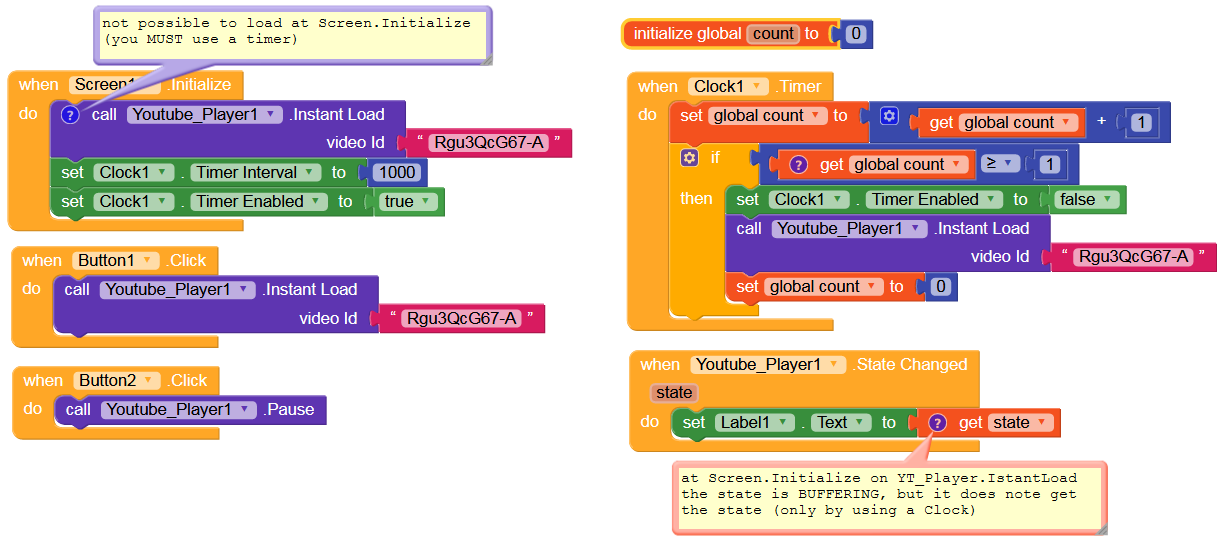Click the comment icon on the compared get global count
The image size is (1222, 544).
pos(799,165)
